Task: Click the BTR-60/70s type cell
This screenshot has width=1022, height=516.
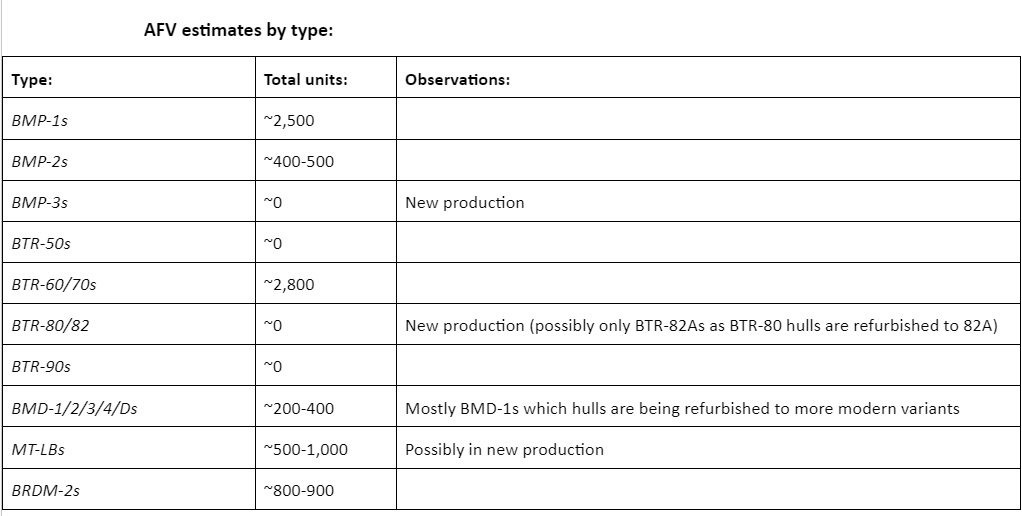Action: (x=54, y=285)
